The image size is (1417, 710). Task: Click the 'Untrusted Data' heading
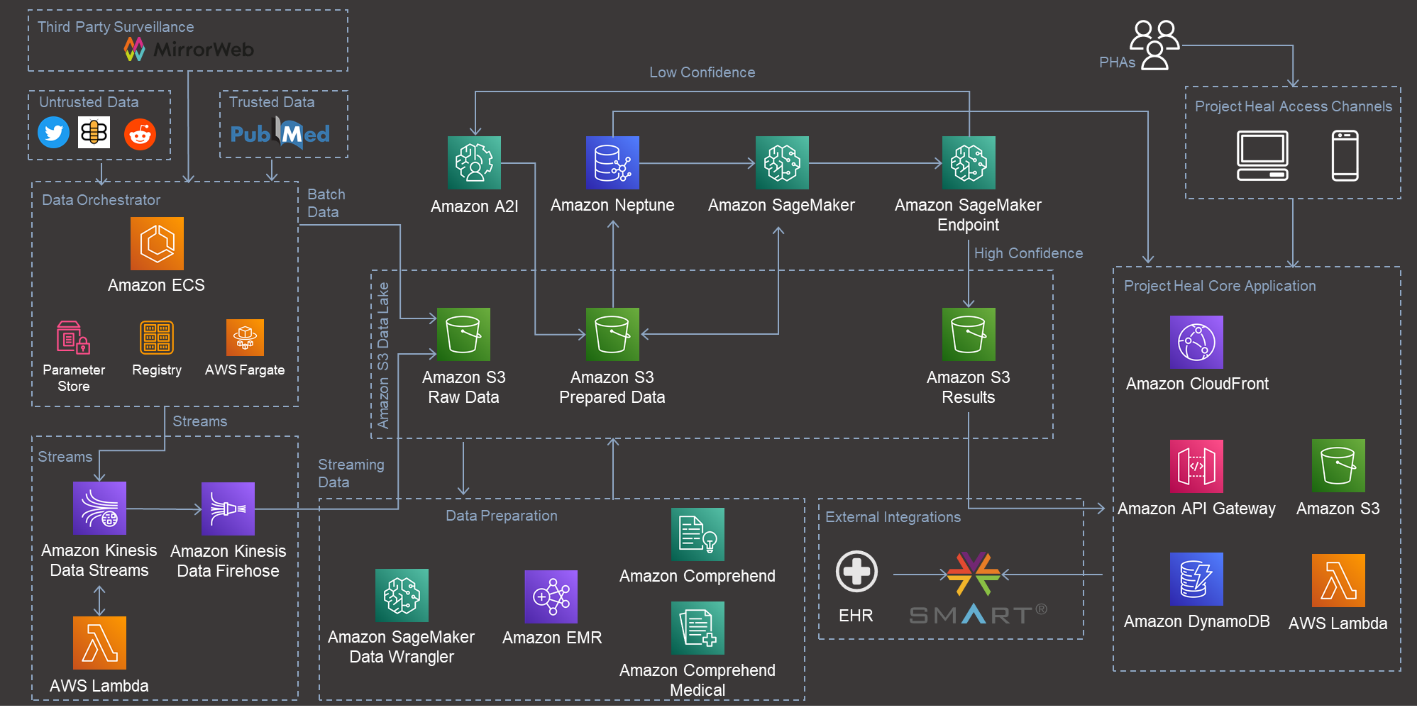(89, 102)
